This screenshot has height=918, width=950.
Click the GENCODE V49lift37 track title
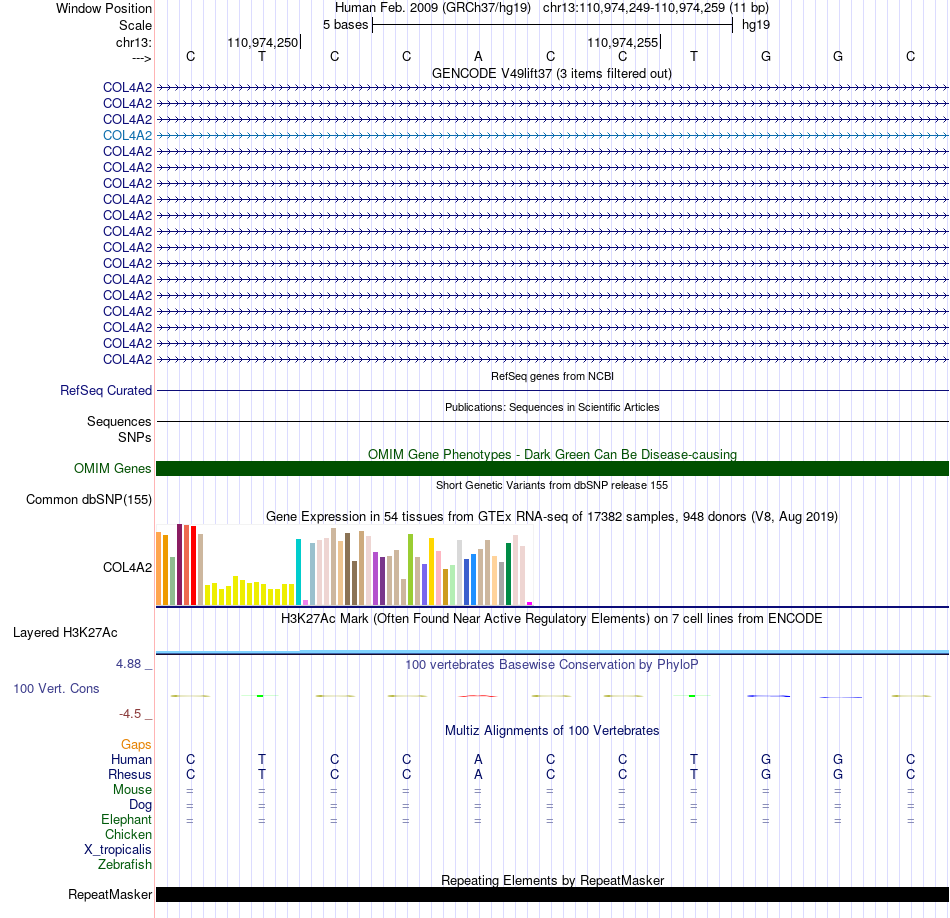[551, 73]
